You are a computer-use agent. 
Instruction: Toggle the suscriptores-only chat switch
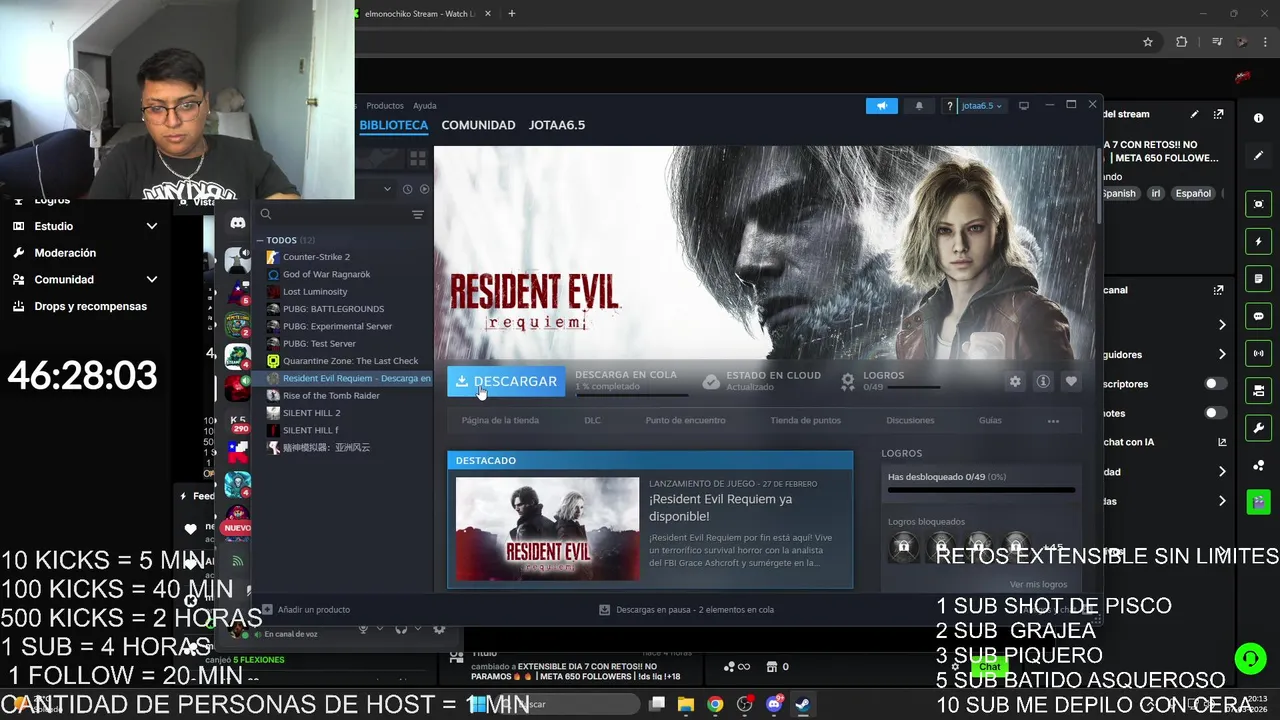(1215, 384)
